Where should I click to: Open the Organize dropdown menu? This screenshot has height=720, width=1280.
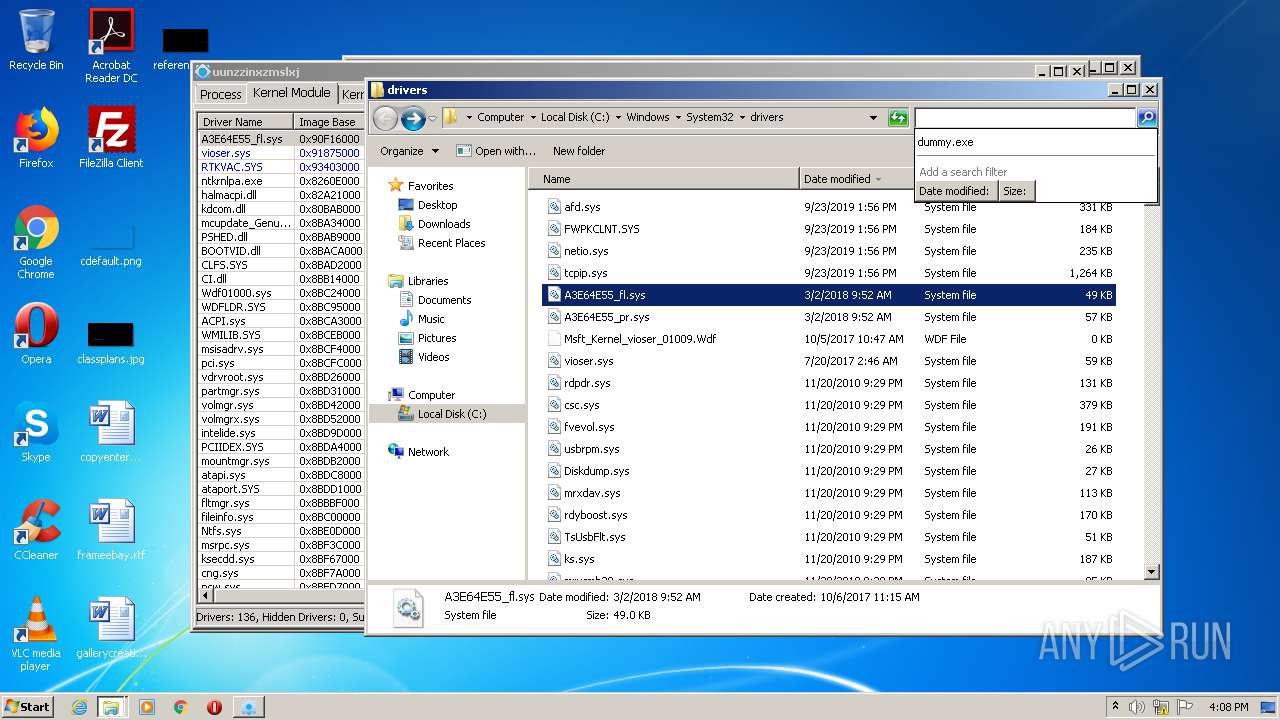409,151
